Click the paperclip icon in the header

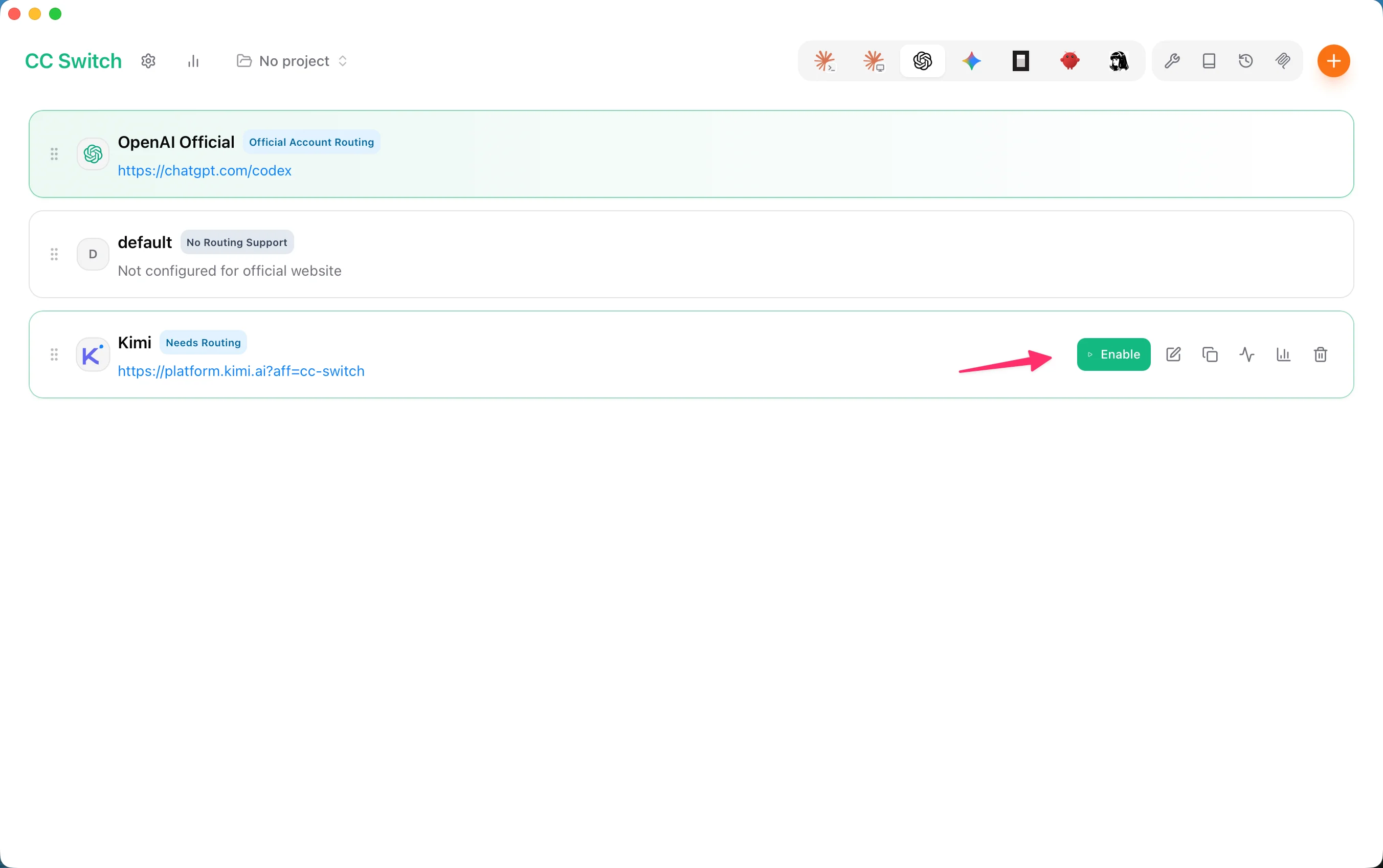click(x=1283, y=61)
